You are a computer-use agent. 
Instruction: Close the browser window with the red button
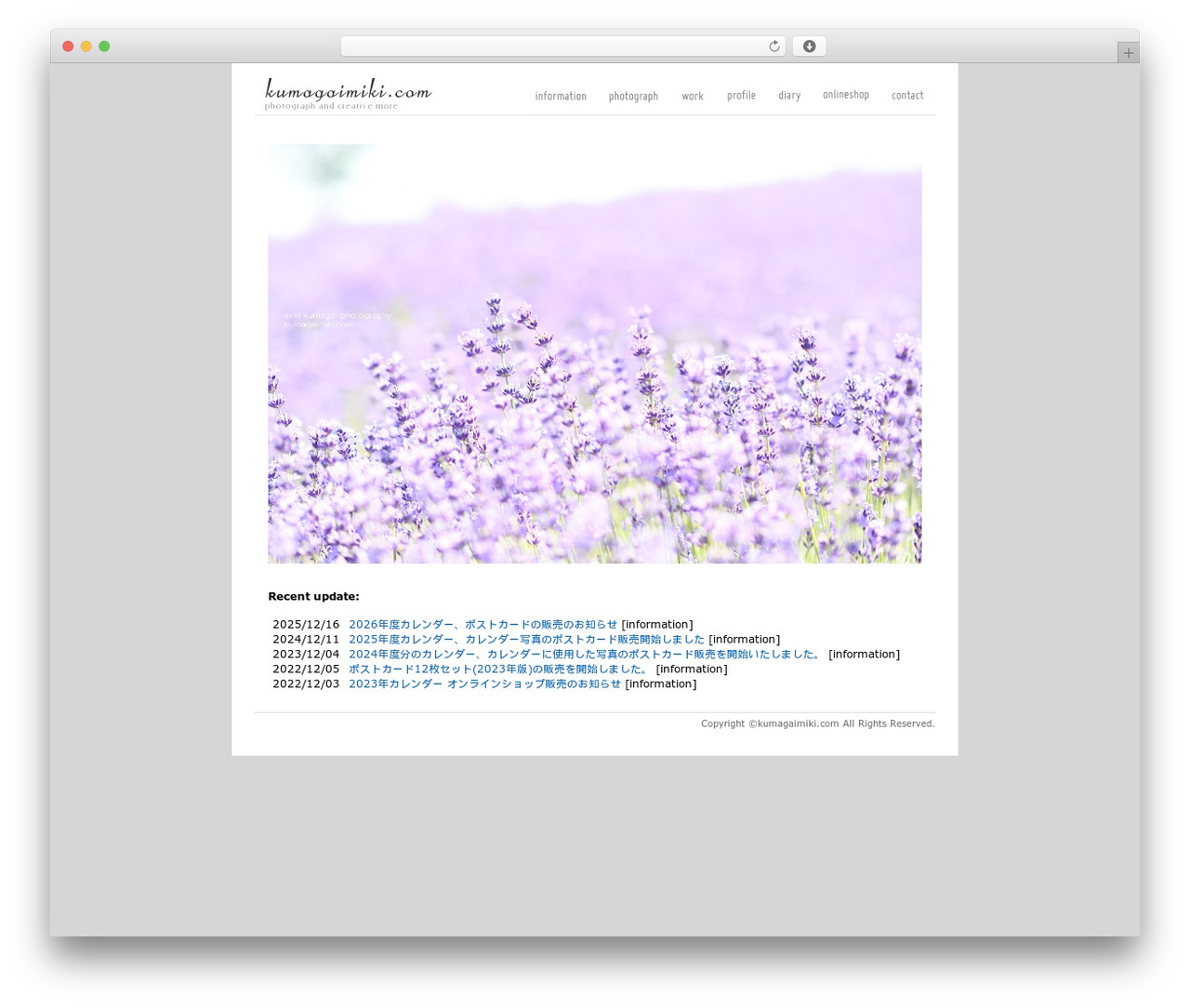68,46
